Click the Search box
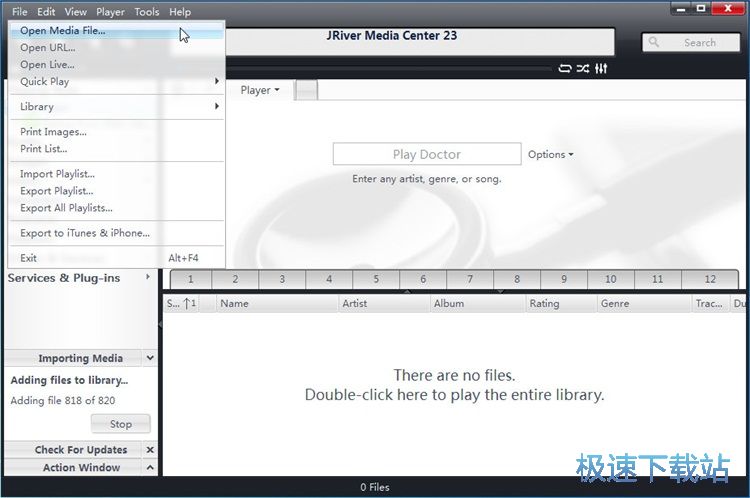 691,42
